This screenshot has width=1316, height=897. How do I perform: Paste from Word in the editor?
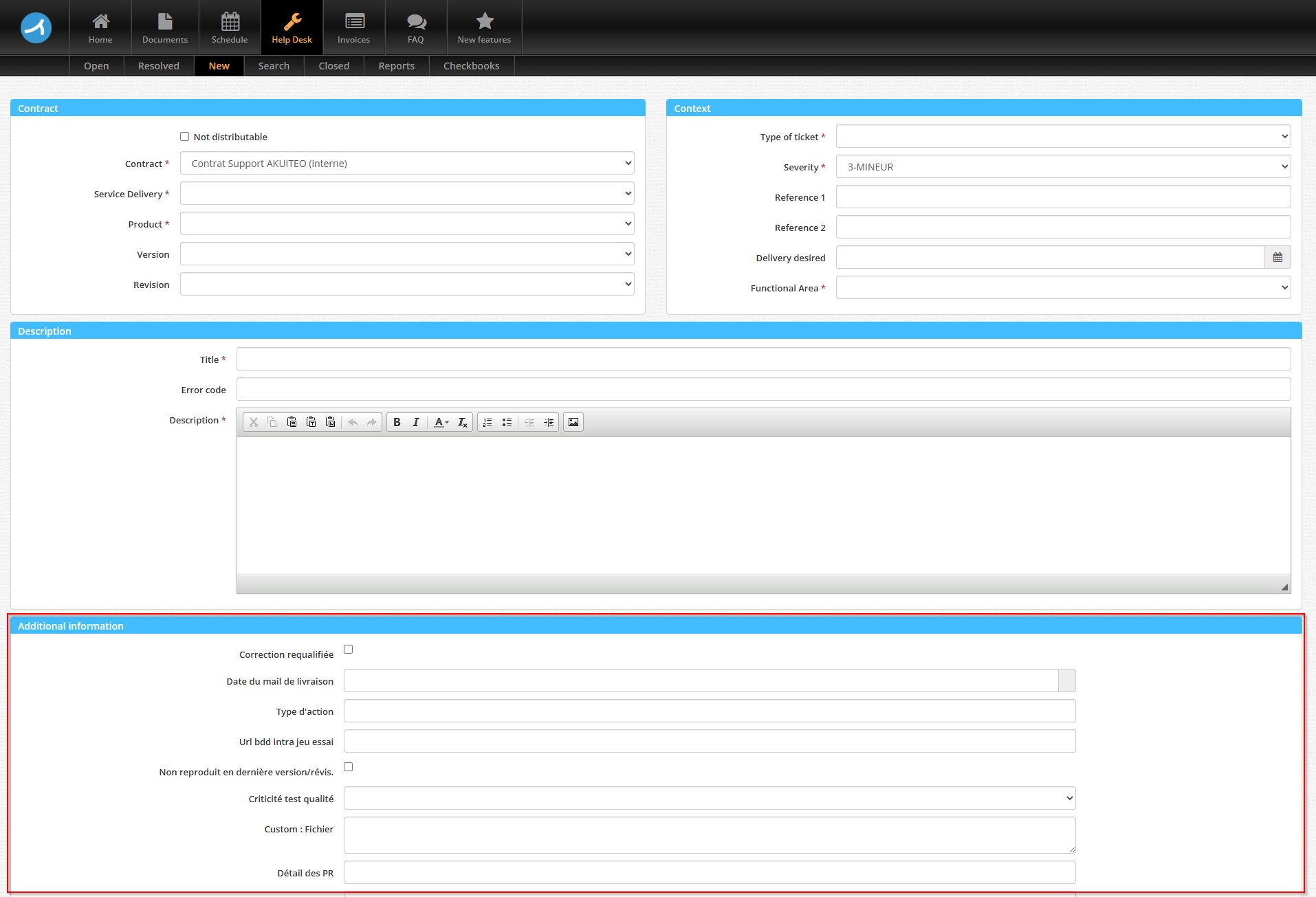point(331,422)
